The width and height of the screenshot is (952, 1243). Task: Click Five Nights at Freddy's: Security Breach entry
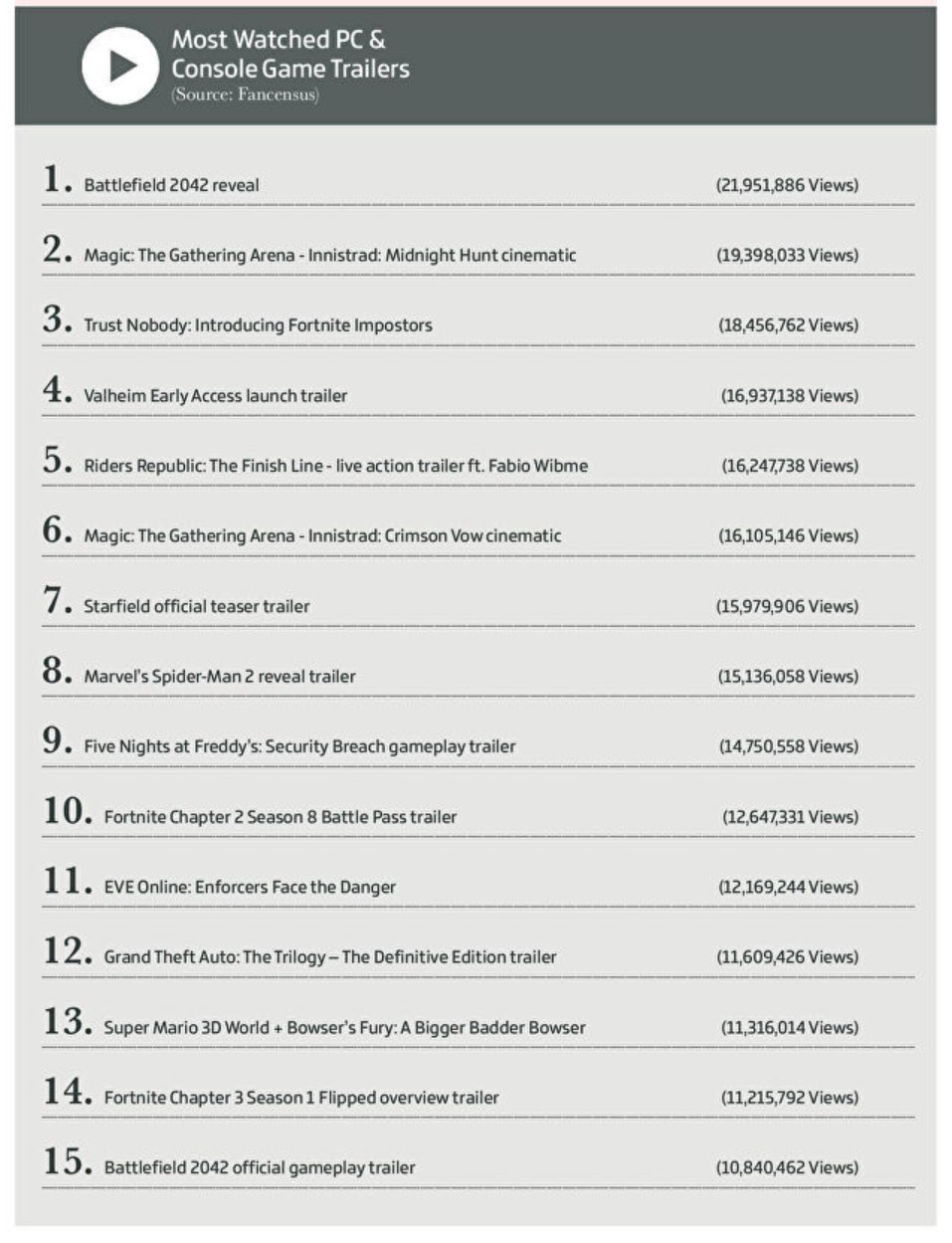(x=299, y=746)
